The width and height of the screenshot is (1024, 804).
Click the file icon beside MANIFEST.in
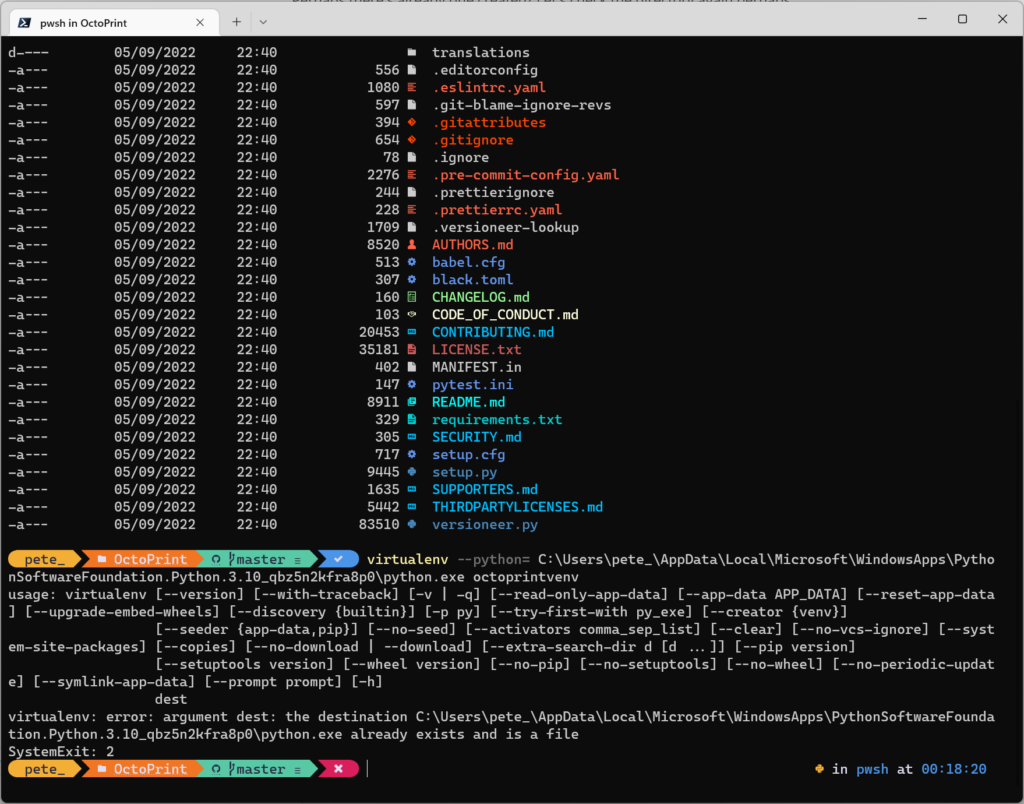tap(412, 367)
